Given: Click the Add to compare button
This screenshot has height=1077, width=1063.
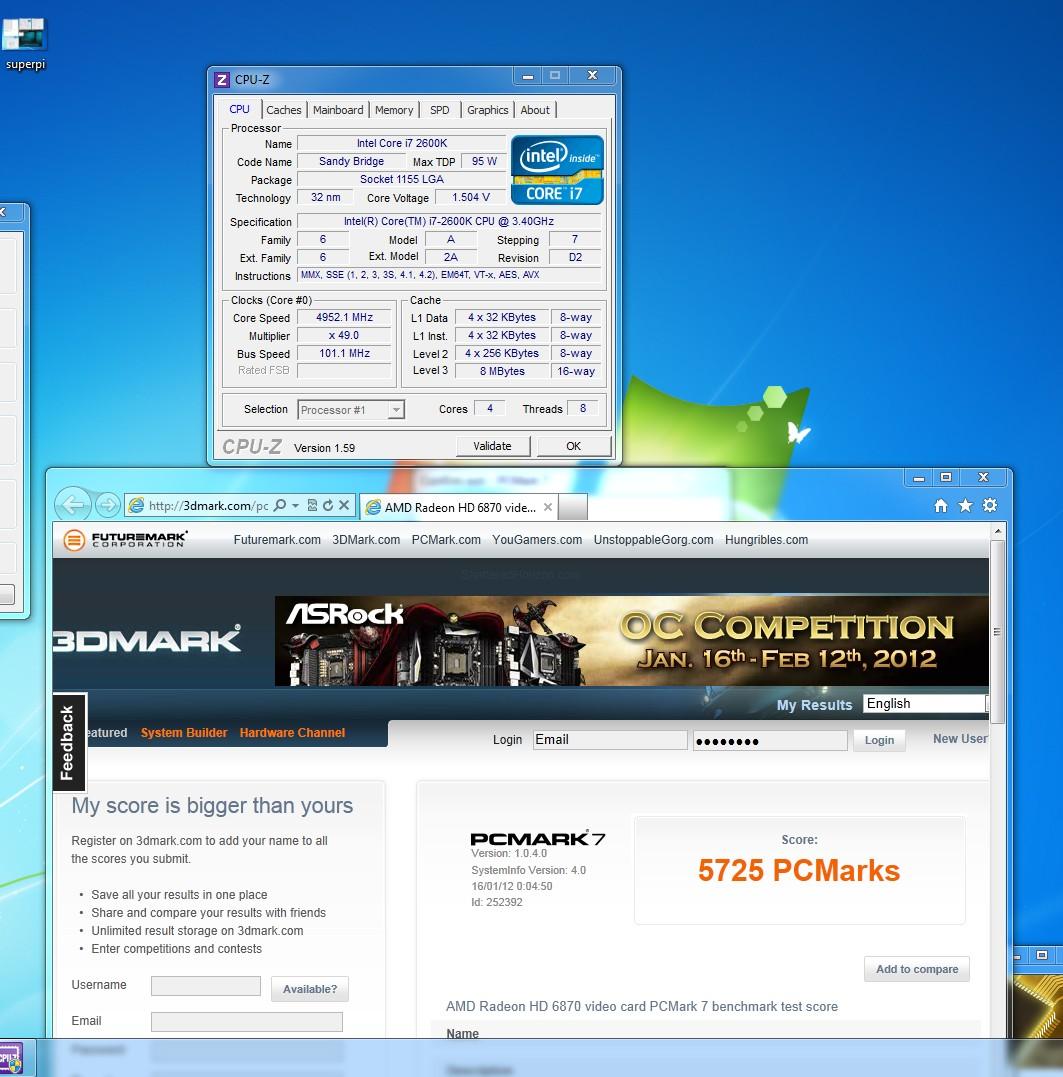Looking at the screenshot, I should tap(917, 969).
